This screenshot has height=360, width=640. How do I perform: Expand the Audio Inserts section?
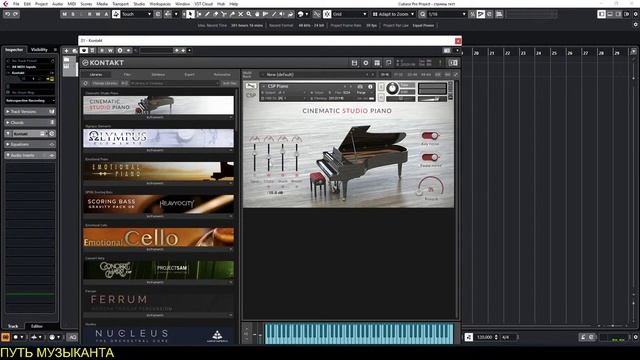tap(30, 156)
